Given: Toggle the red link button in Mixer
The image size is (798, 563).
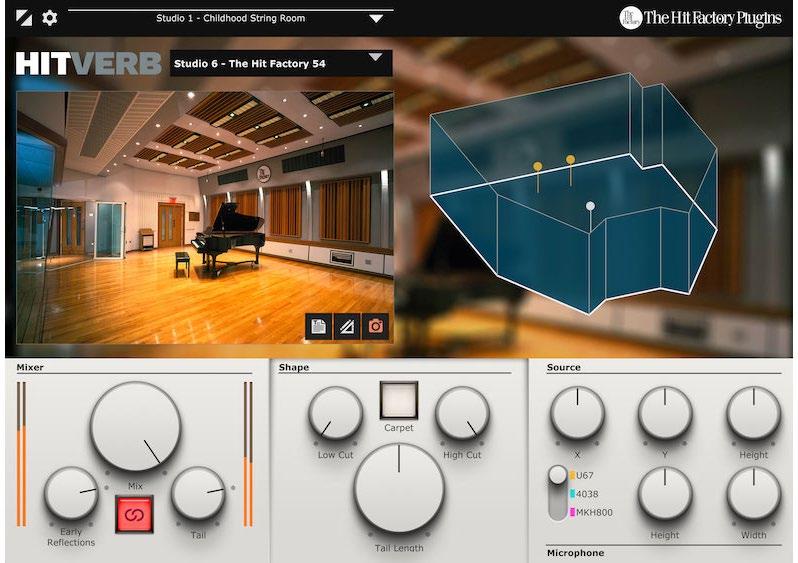Looking at the screenshot, I should [x=134, y=514].
